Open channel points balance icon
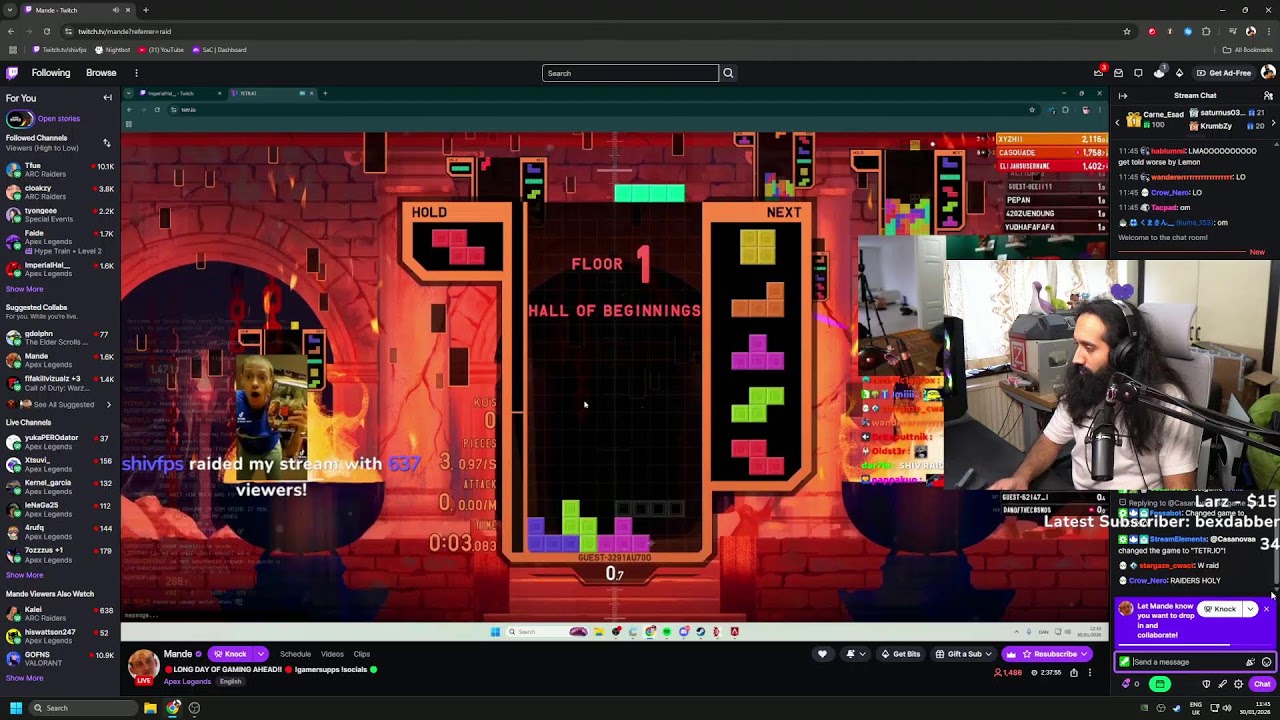The width and height of the screenshot is (1280, 720). [x=1128, y=684]
